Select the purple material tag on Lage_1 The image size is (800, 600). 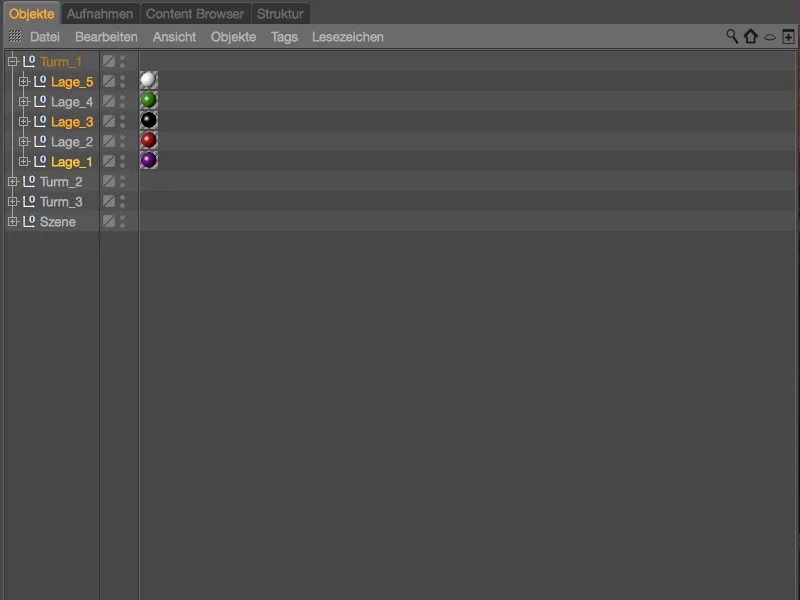point(148,160)
